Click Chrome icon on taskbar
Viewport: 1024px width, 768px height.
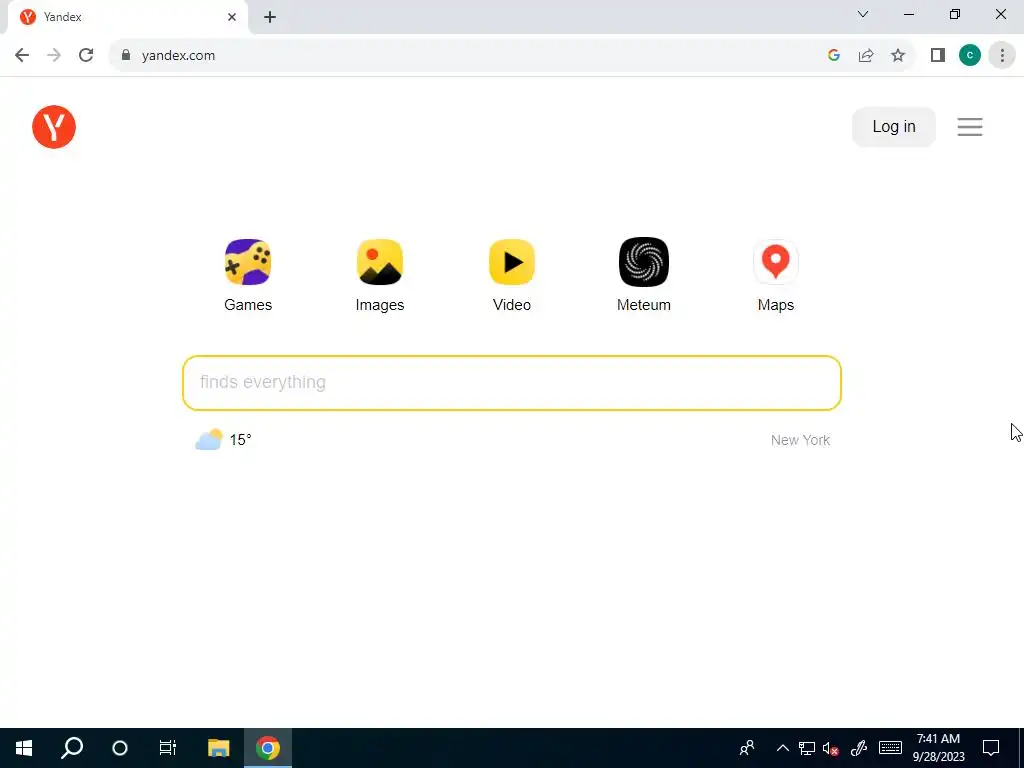click(x=268, y=748)
